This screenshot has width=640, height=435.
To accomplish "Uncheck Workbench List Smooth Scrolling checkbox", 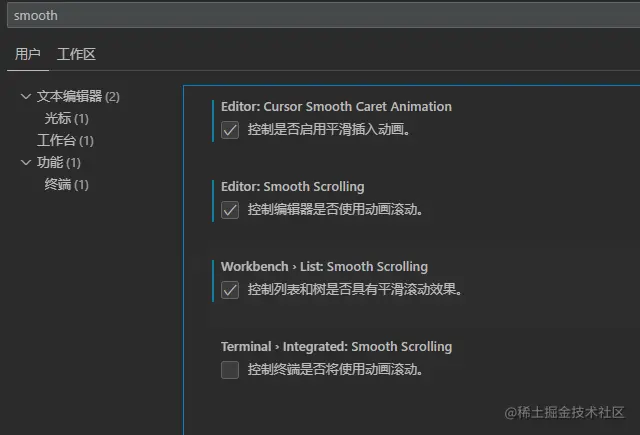I will [230, 290].
